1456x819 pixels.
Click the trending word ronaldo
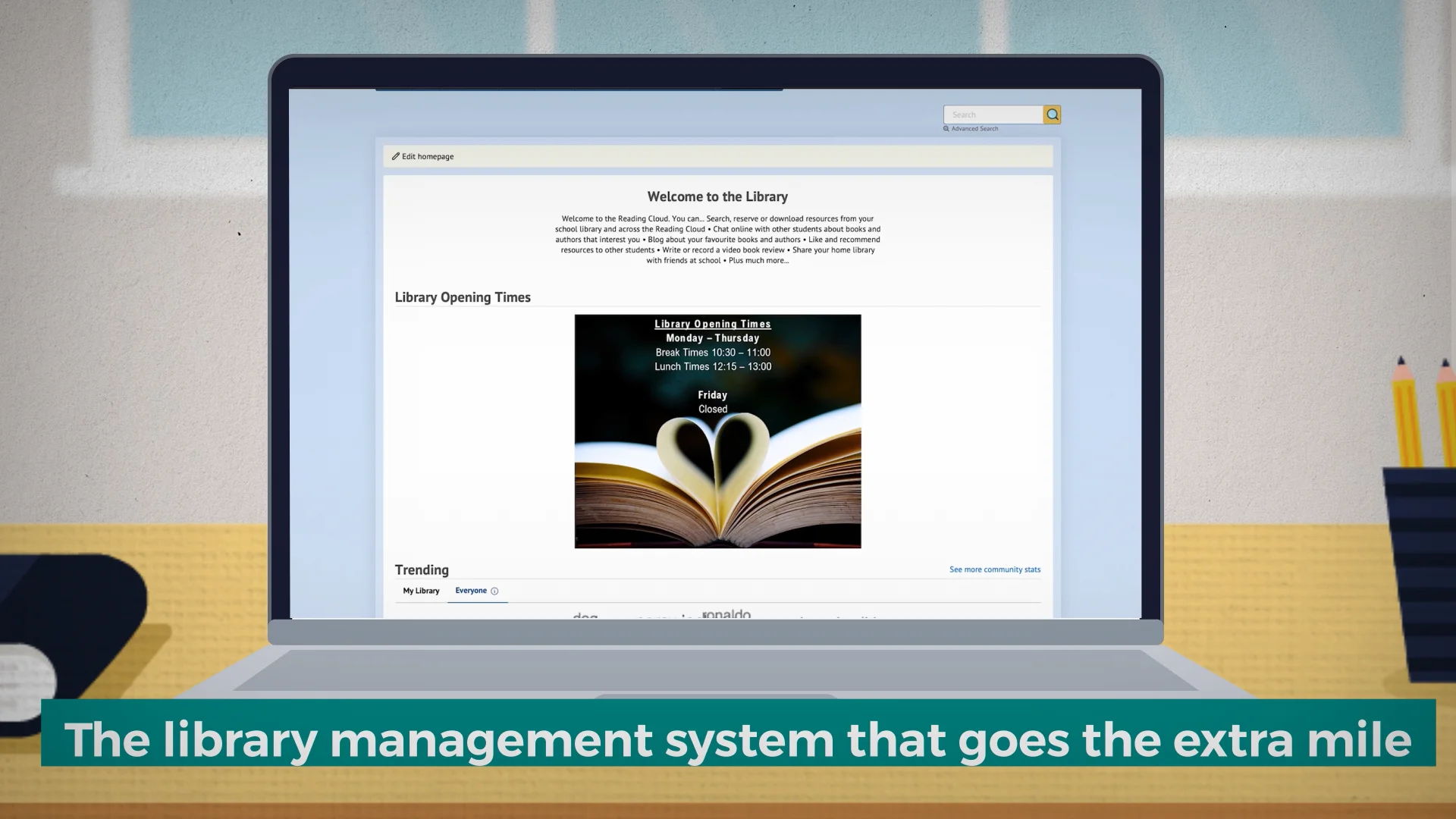726,613
